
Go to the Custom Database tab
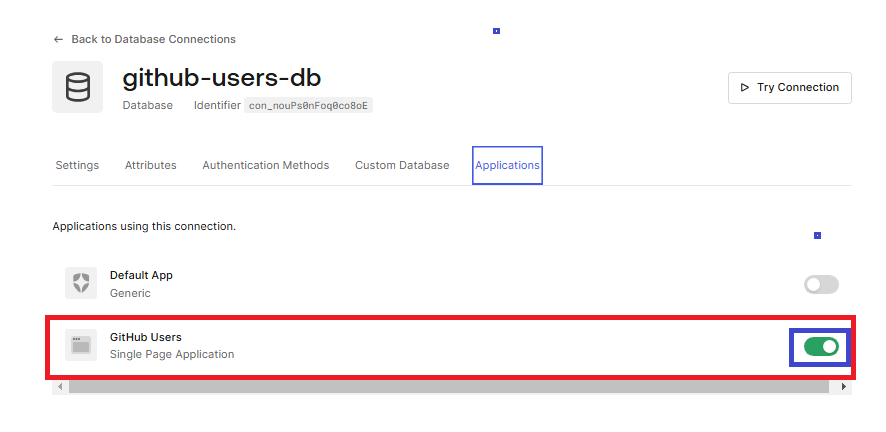[x=402, y=165]
